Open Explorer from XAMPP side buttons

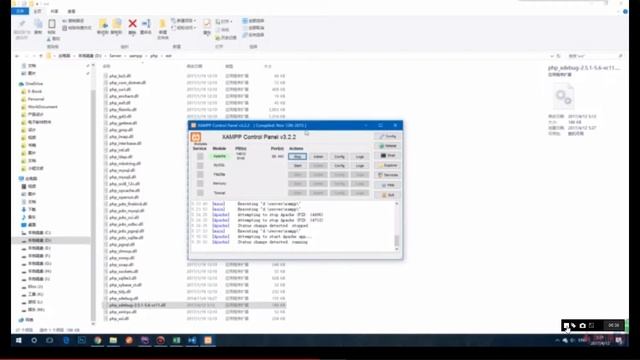[x=387, y=165]
